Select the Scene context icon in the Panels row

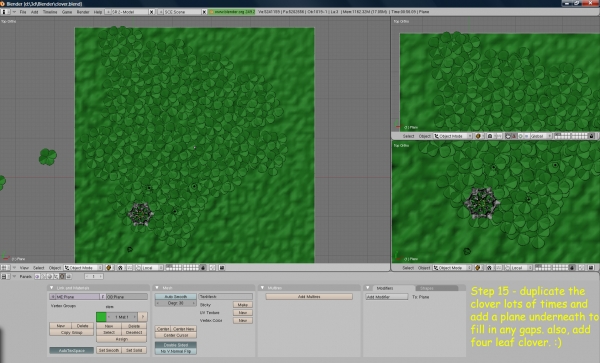[68, 276]
